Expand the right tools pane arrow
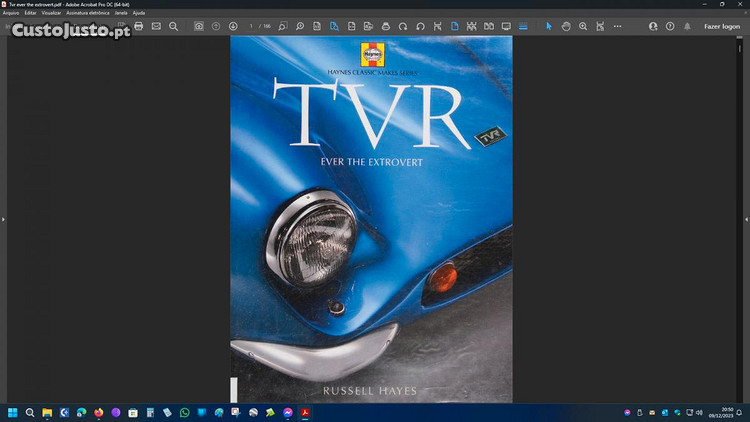This screenshot has height=422, width=750. 746,219
